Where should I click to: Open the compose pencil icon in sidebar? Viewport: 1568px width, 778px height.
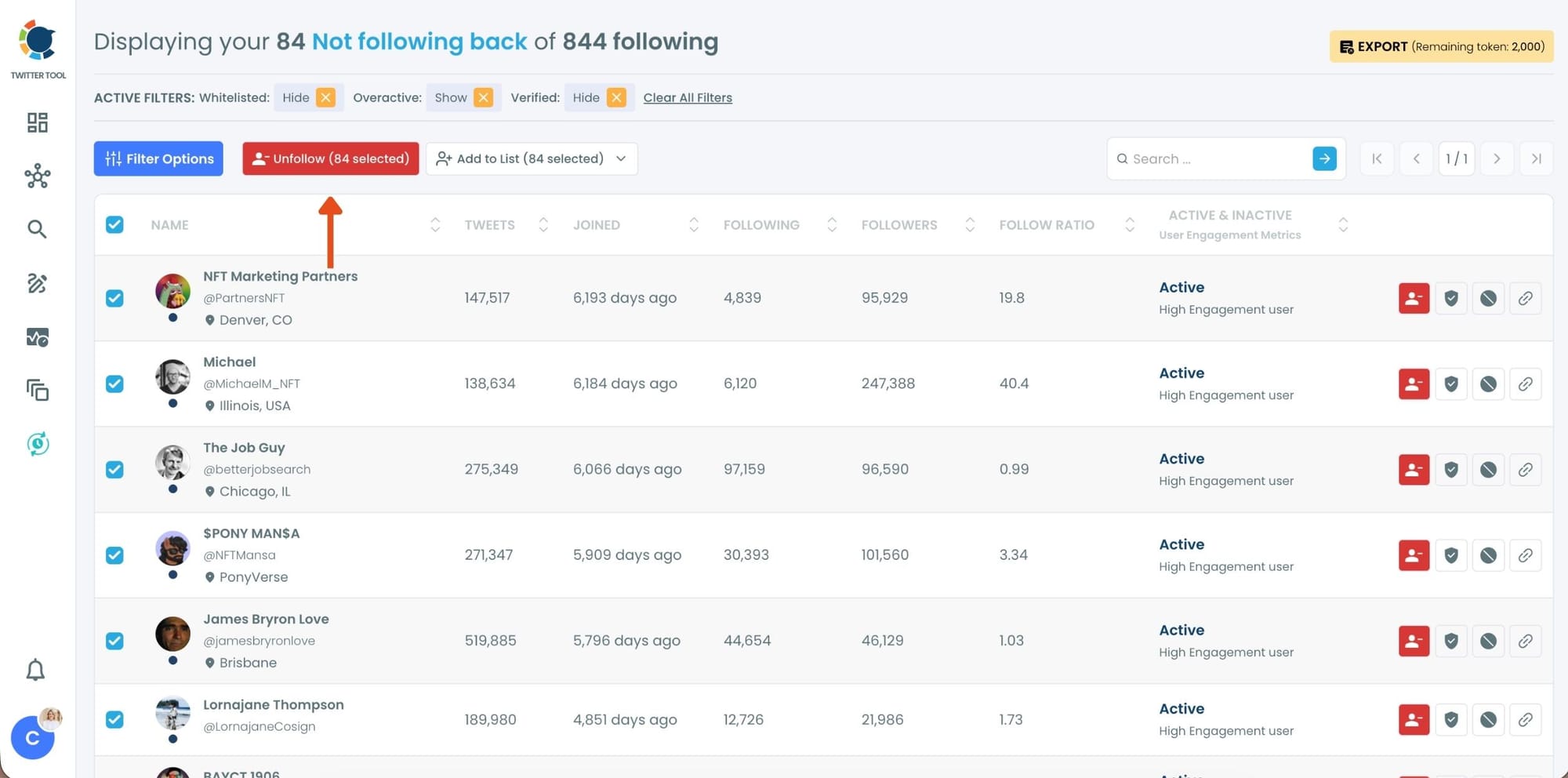pyautogui.click(x=37, y=283)
